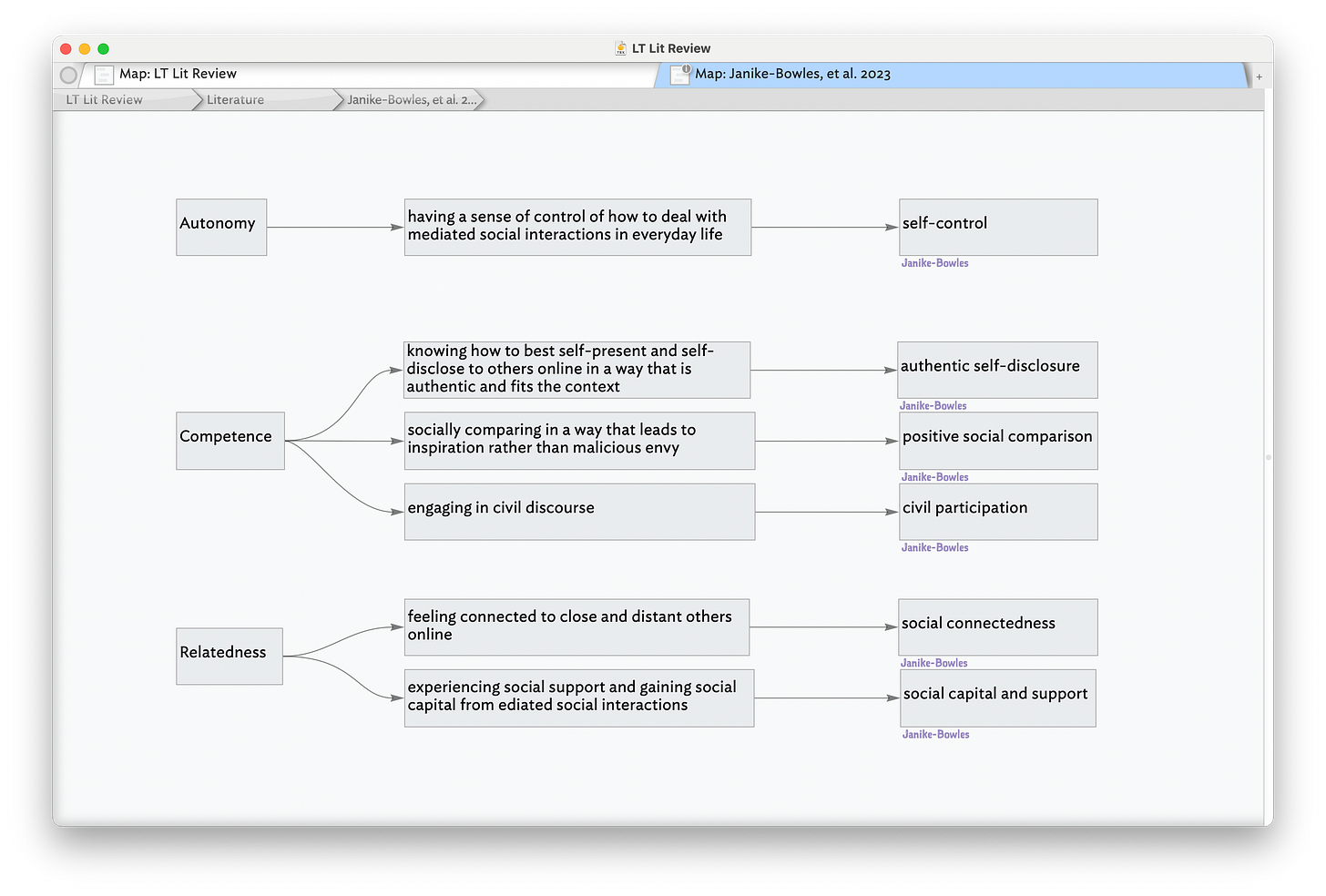Click the Janike-Bowles label under social capital and support
The width and height of the screenshot is (1326, 896).
point(935,735)
